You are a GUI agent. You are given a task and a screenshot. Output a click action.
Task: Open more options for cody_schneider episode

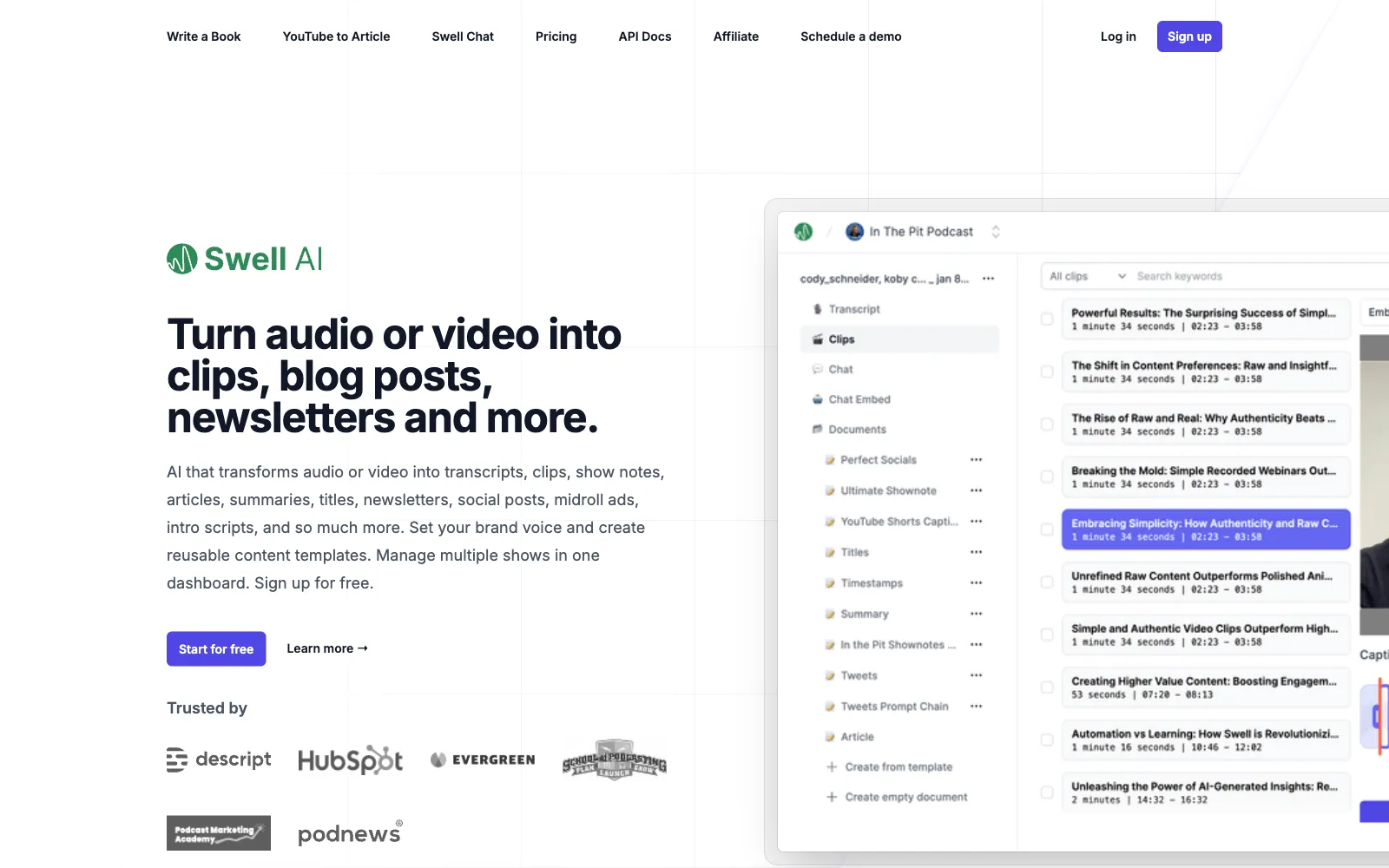988,279
